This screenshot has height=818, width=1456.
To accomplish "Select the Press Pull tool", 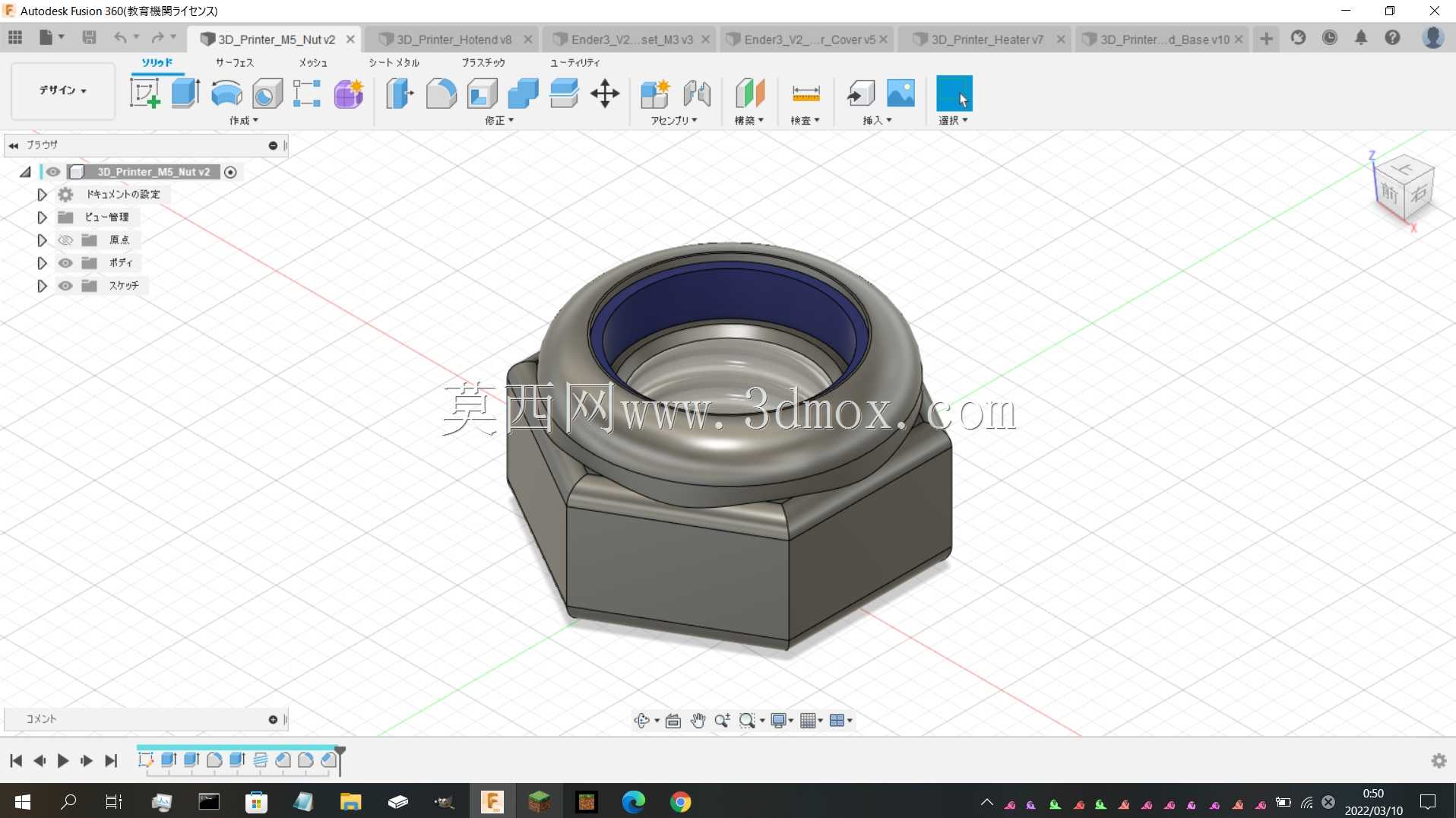I will (400, 94).
